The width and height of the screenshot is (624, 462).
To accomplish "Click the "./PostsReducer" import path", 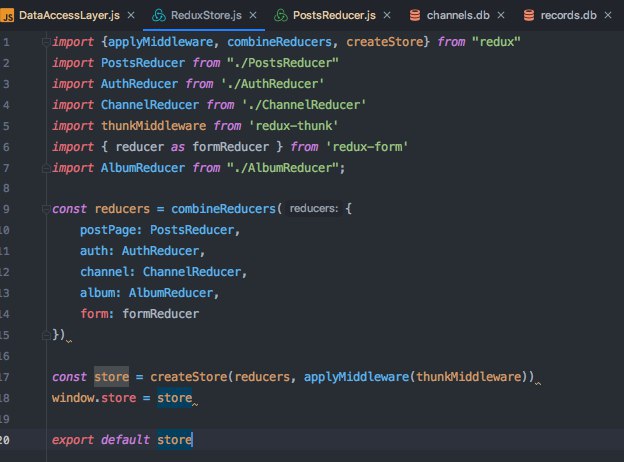I will click(x=283, y=63).
